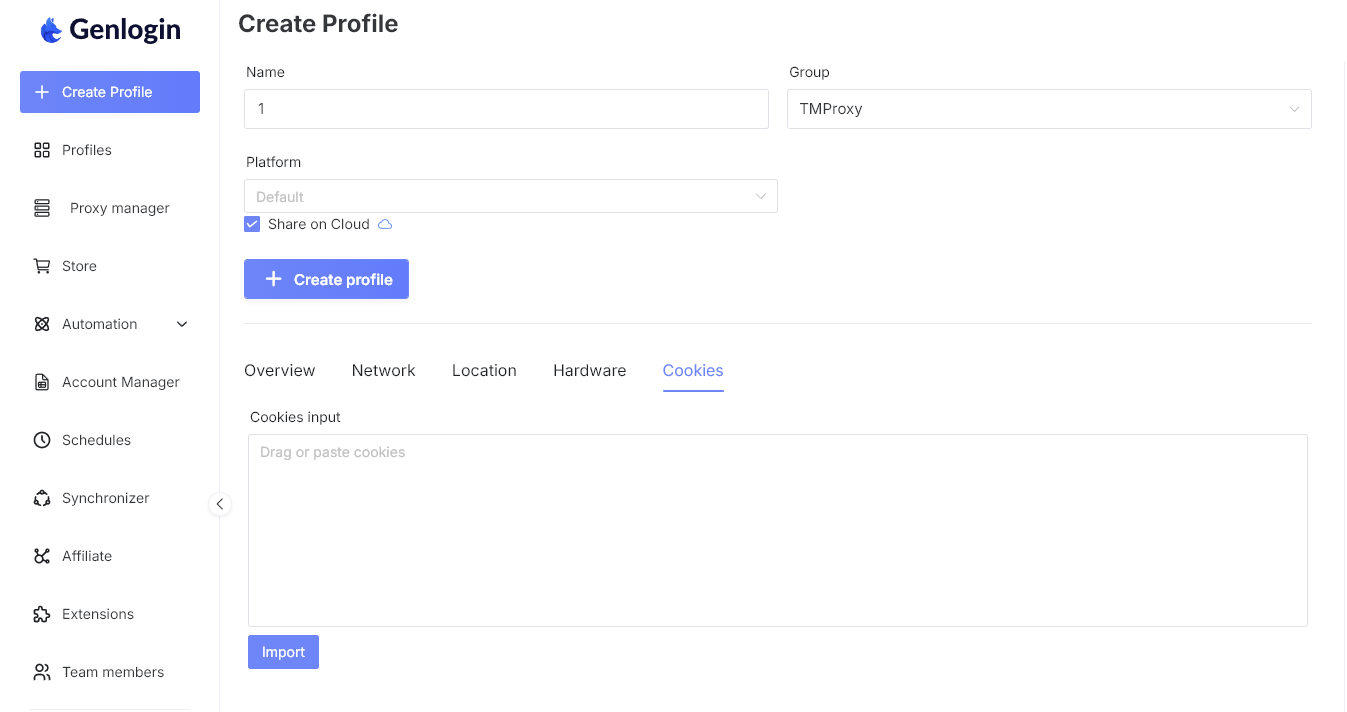The image size is (1347, 712).
Task: Uncheck the Share on Cloud checkbox
Action: [252, 224]
